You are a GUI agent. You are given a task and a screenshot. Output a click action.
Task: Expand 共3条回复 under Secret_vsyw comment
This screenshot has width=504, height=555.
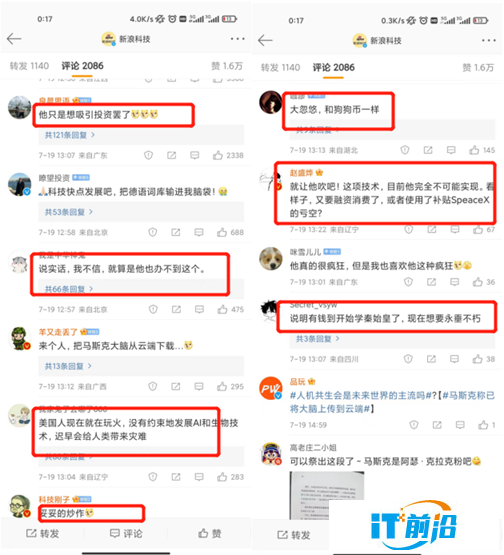[x=317, y=339]
